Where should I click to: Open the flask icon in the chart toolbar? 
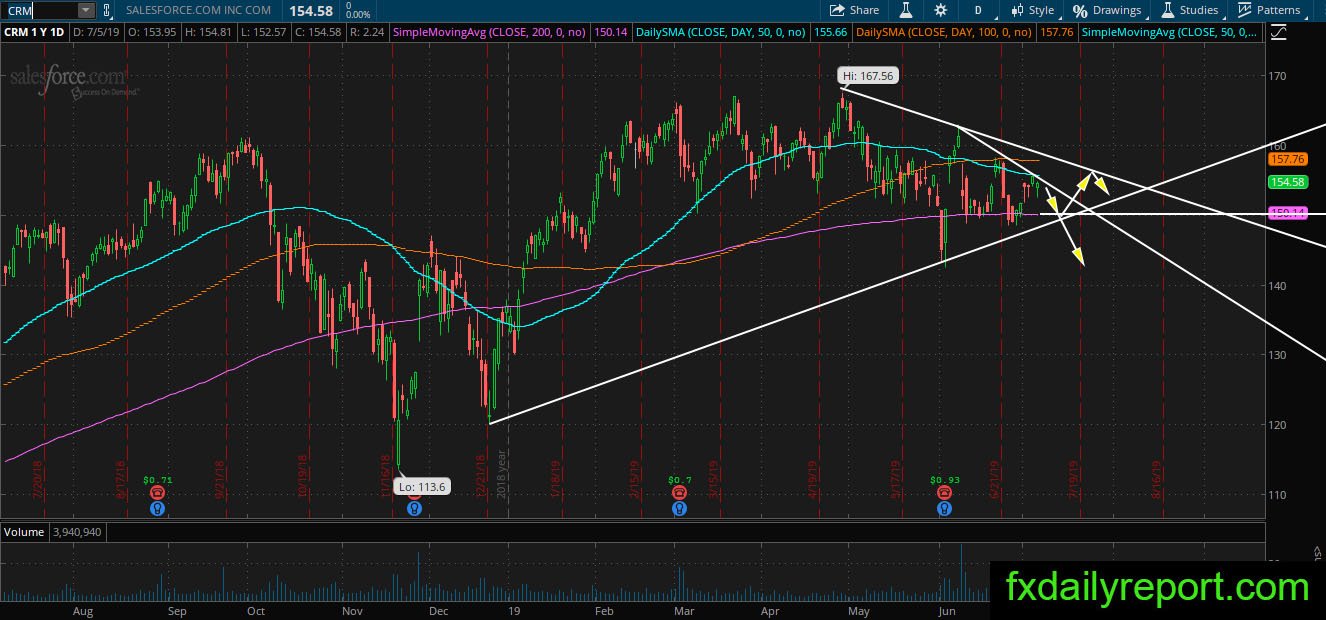pyautogui.click(x=904, y=10)
